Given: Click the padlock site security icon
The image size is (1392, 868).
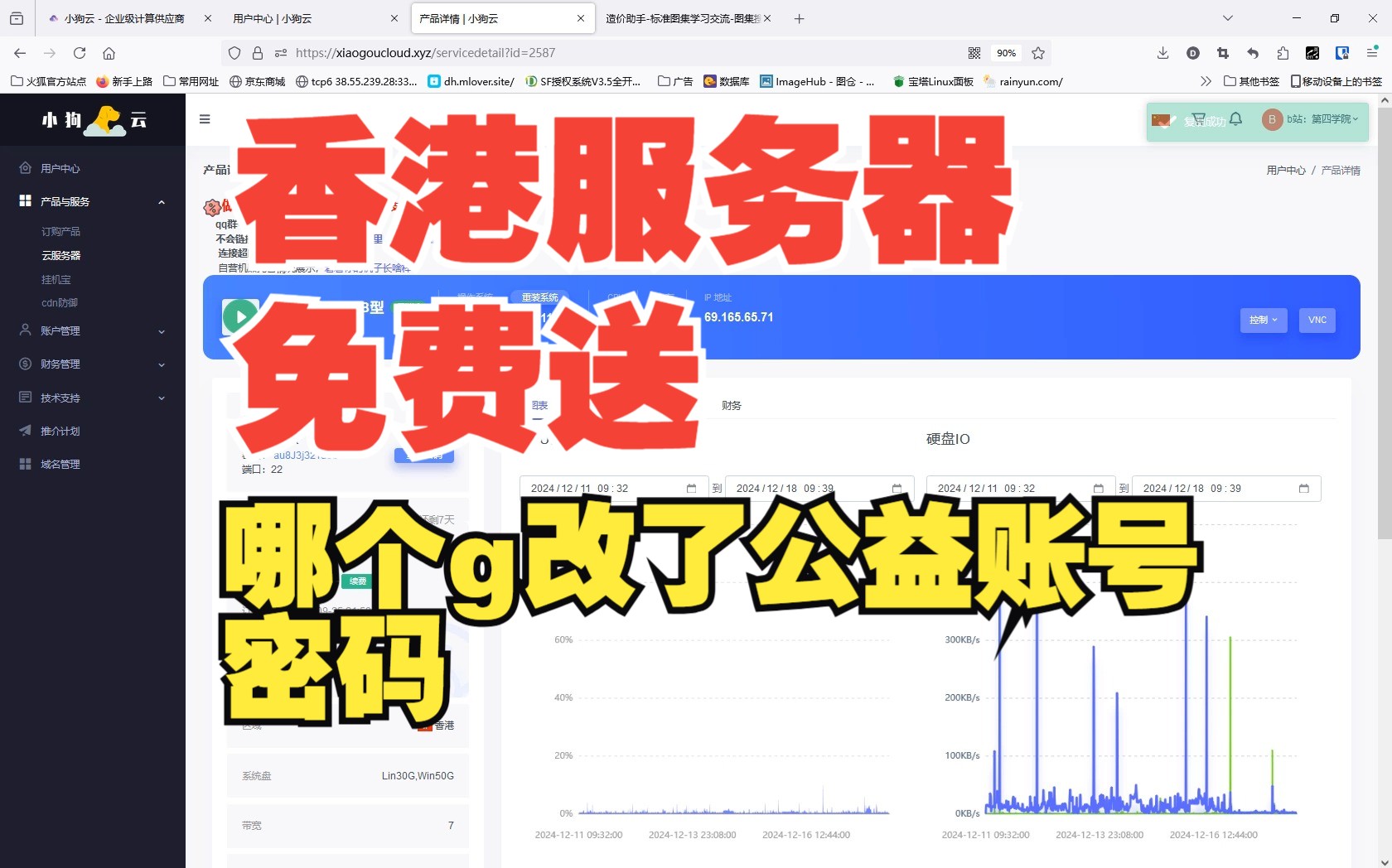Looking at the screenshot, I should [258, 53].
